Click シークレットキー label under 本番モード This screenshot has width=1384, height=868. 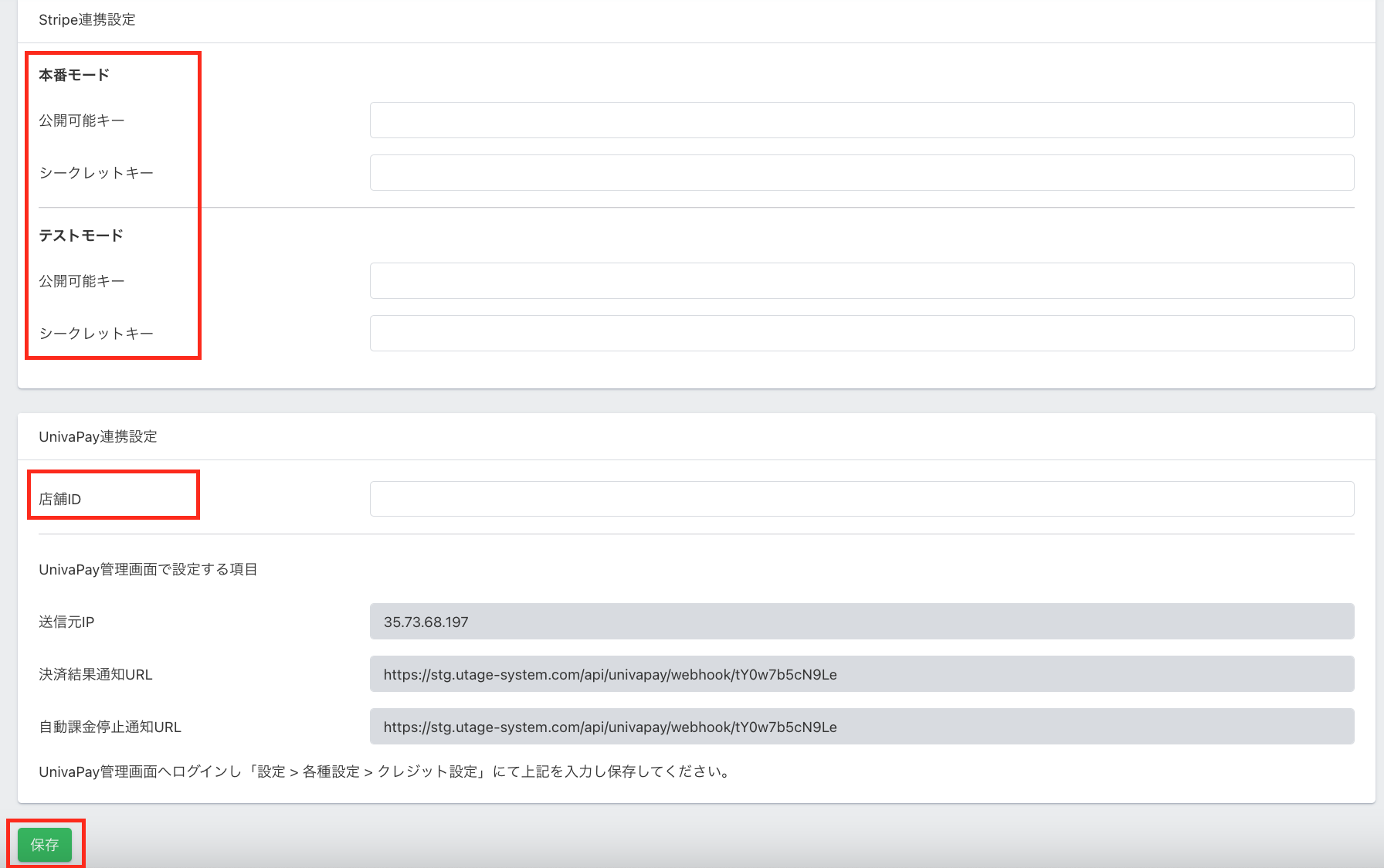97,173
